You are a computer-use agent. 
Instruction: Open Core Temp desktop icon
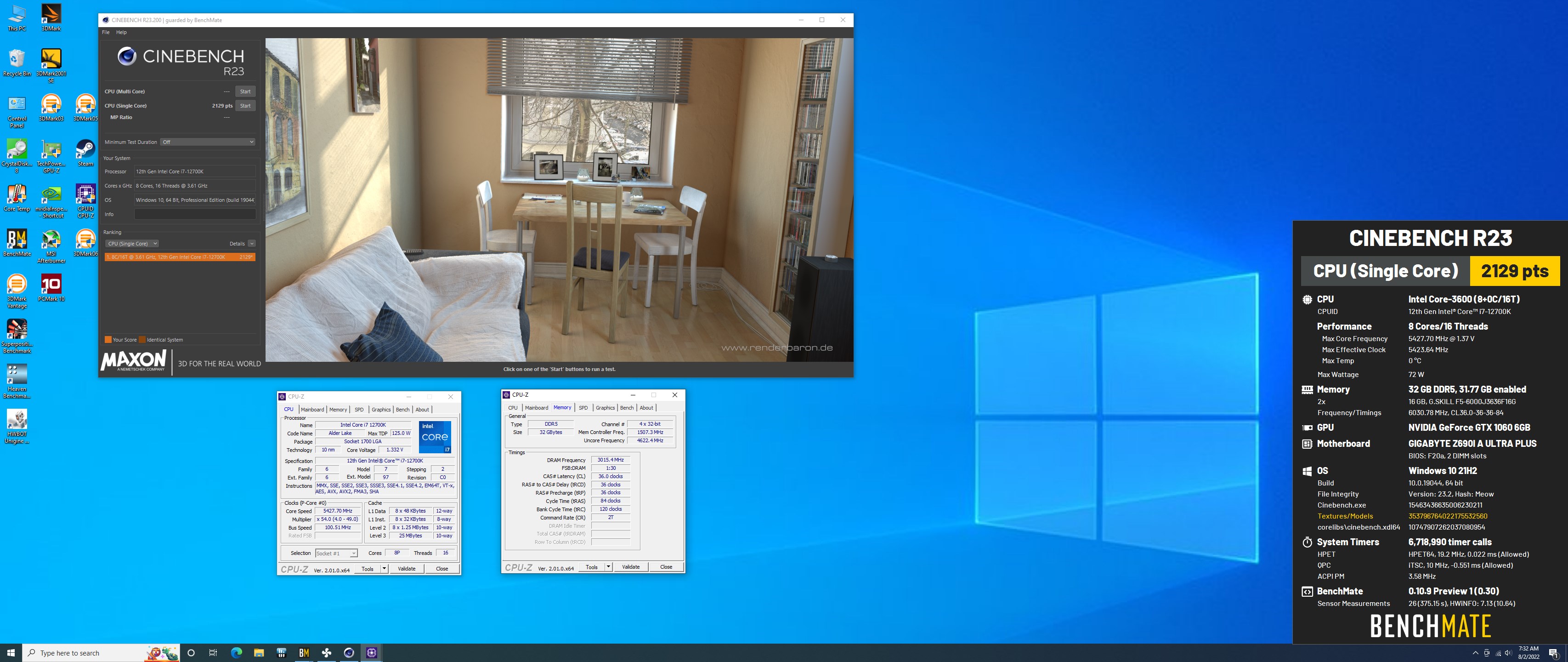pyautogui.click(x=17, y=198)
